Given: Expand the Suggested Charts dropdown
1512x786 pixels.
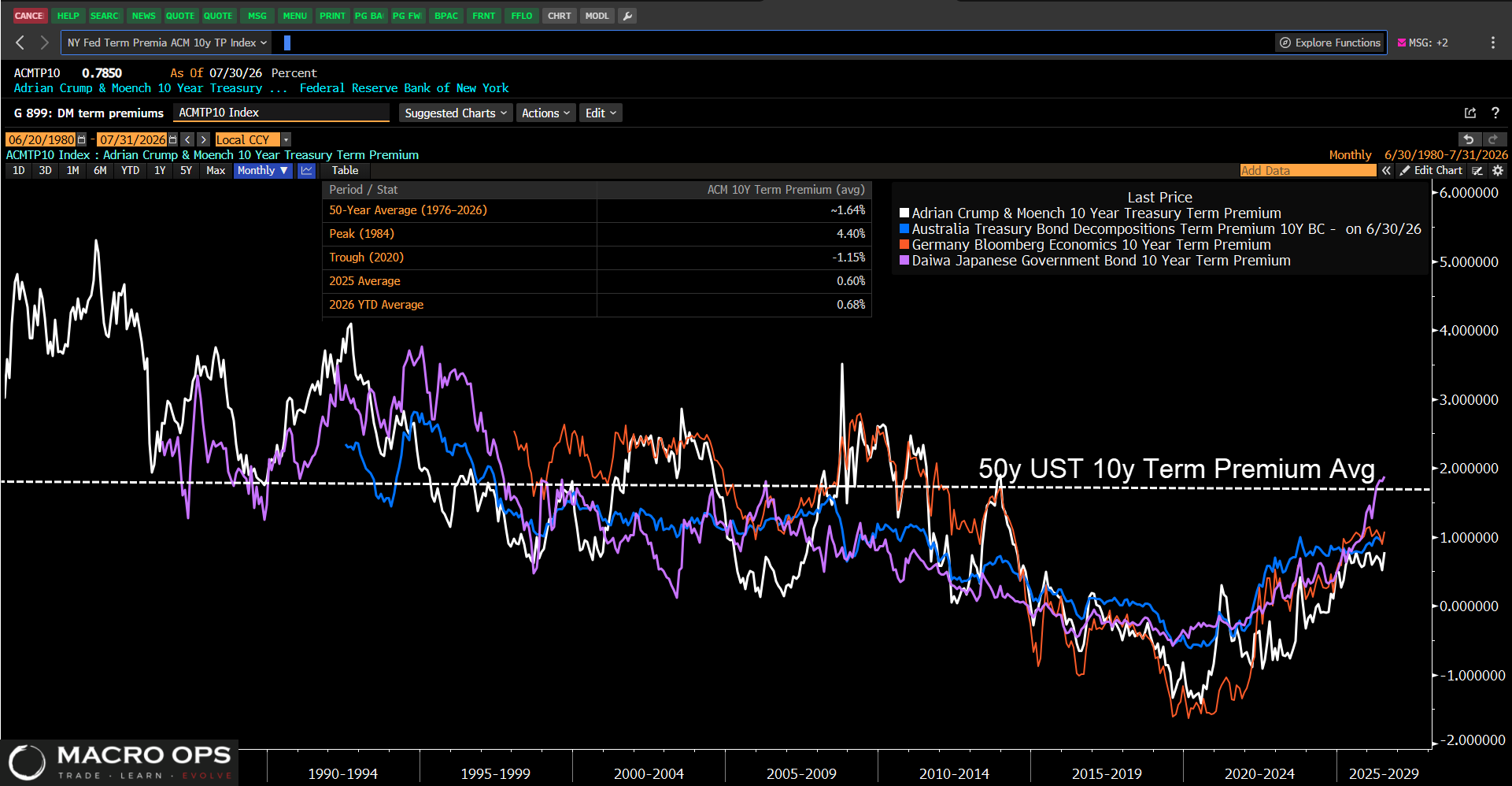Looking at the screenshot, I should 456,113.
